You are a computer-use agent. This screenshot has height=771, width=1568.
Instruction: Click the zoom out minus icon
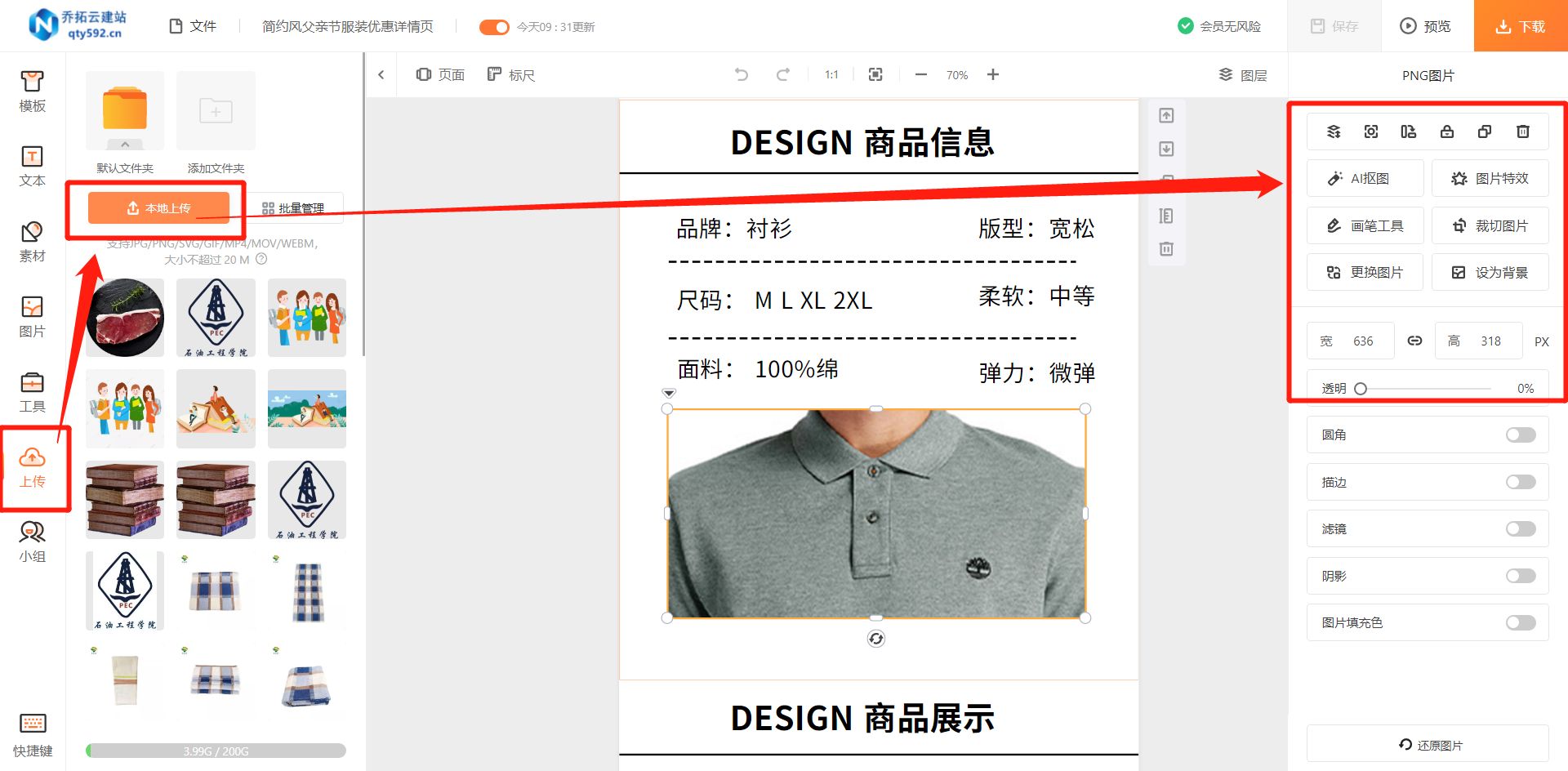pyautogui.click(x=921, y=75)
